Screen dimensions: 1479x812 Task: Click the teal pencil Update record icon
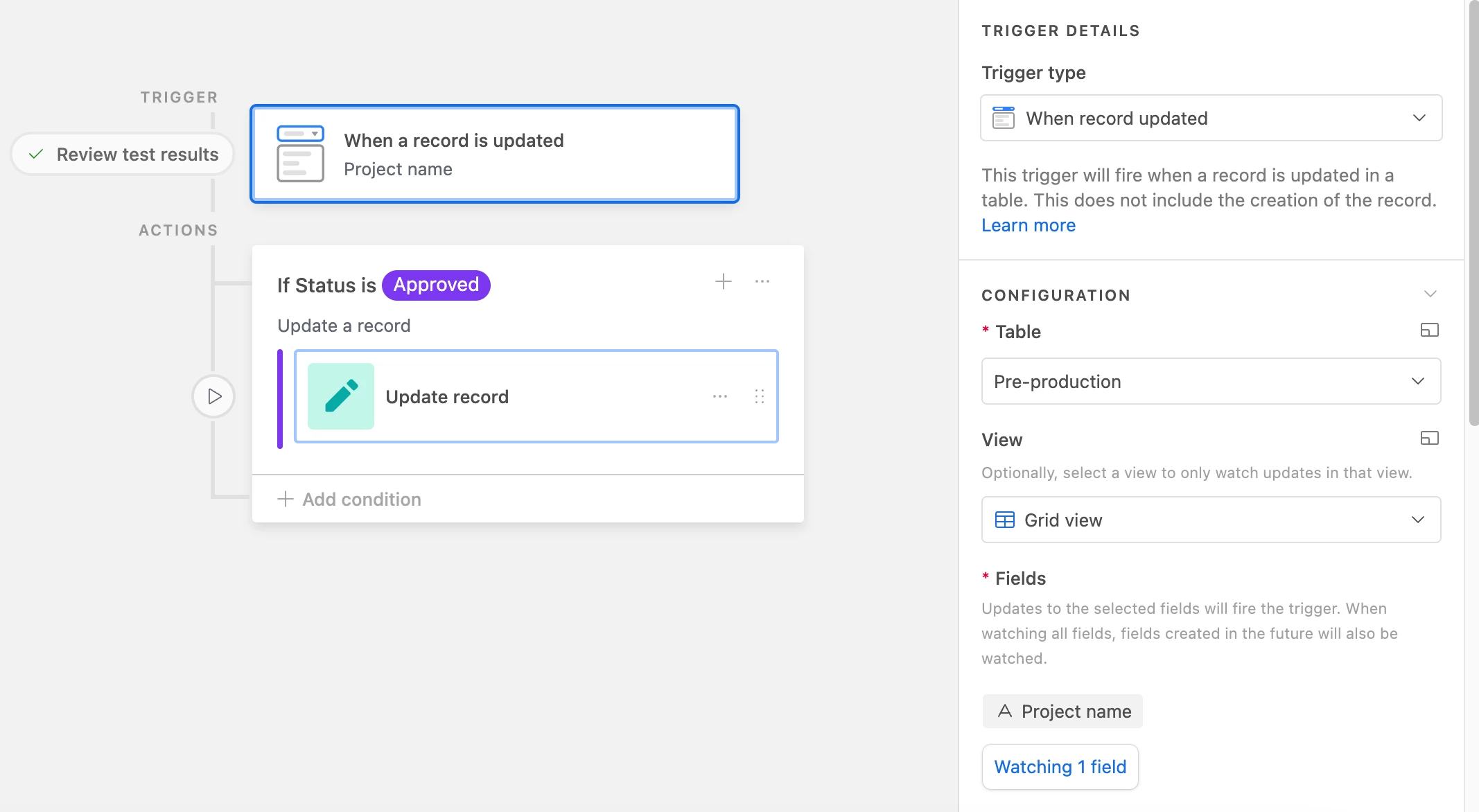pos(341,396)
